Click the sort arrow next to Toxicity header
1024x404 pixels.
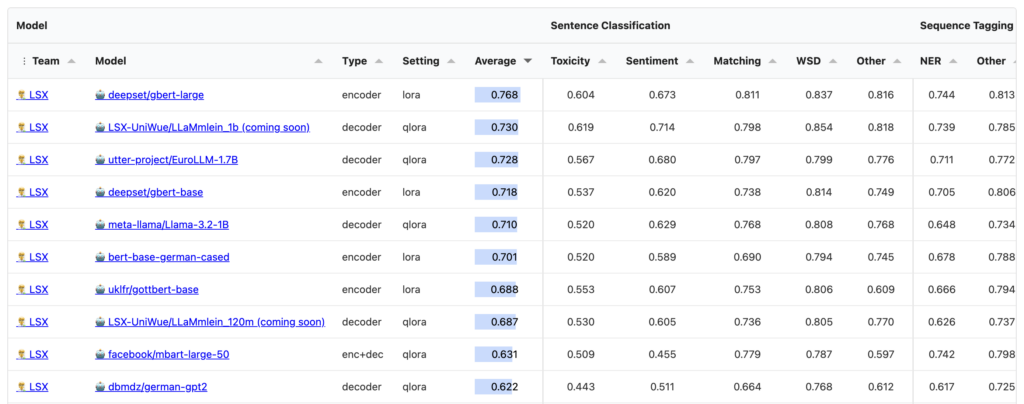603,61
